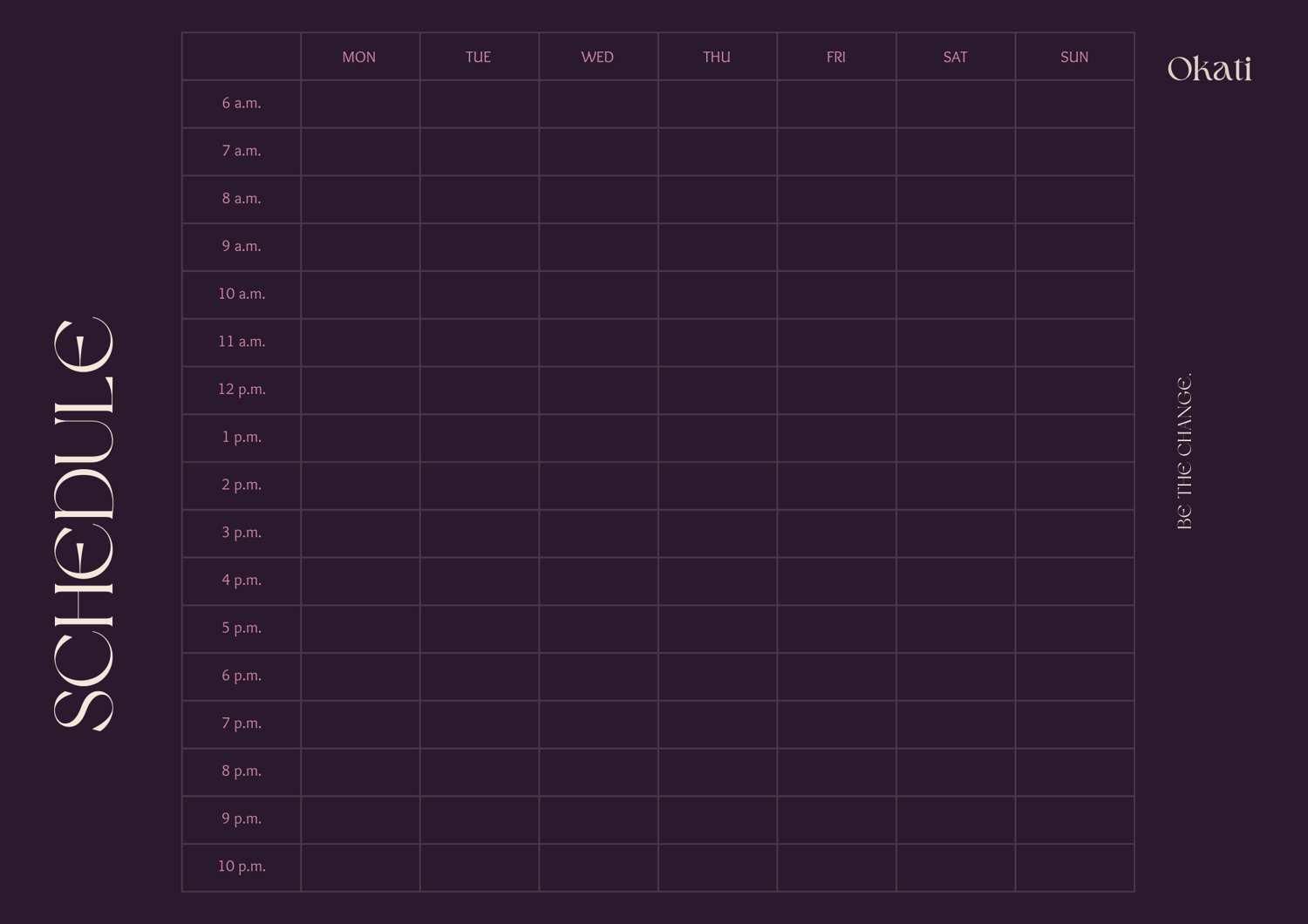Select the WED column header
Image resolution: width=1308 pixels, height=924 pixels.
tap(597, 58)
